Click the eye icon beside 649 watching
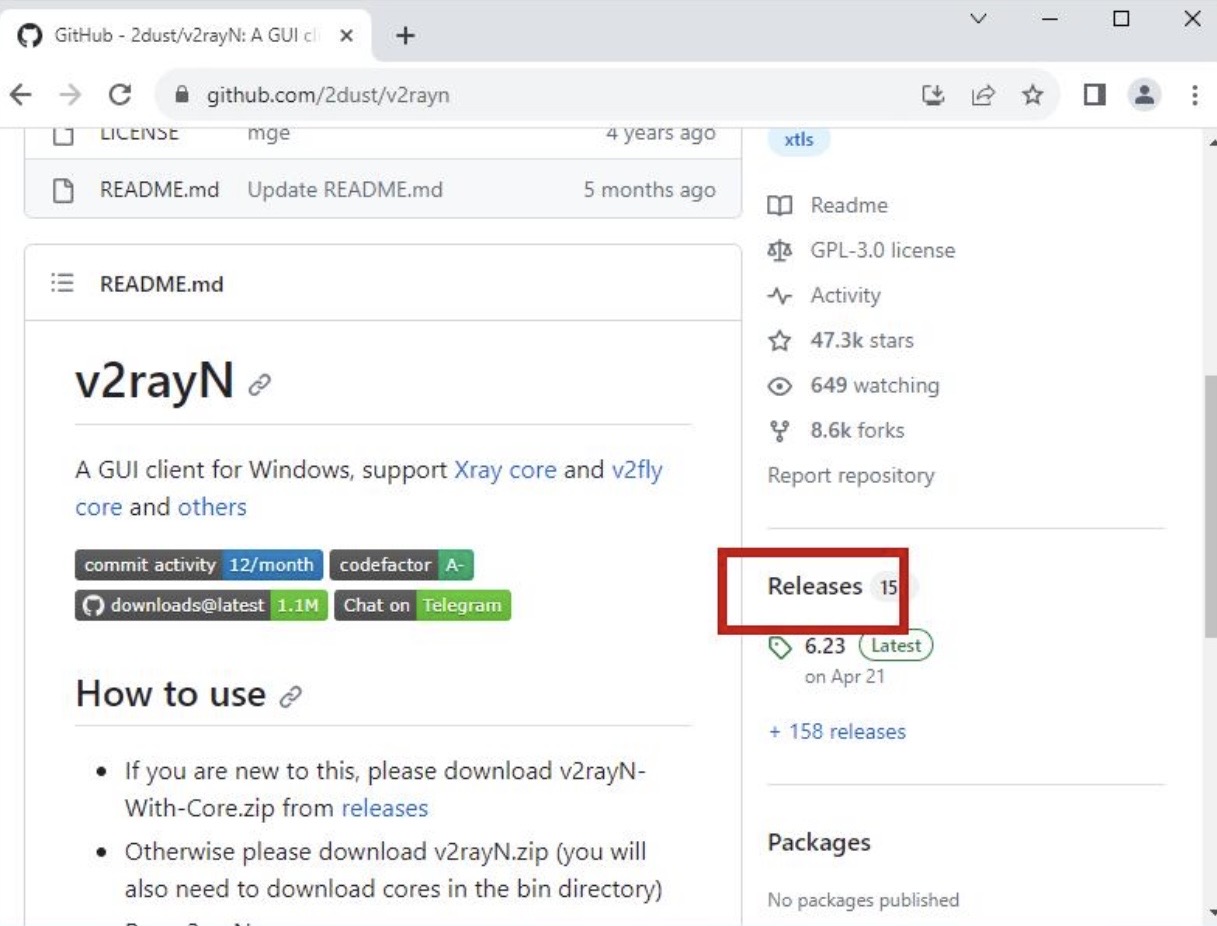 (x=780, y=385)
